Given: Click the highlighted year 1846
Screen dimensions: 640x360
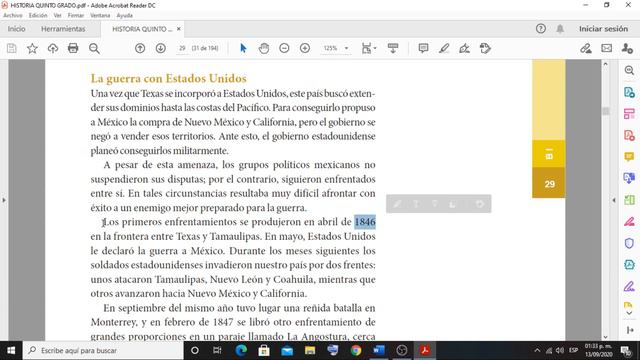Looking at the screenshot, I should pyautogui.click(x=365, y=222).
